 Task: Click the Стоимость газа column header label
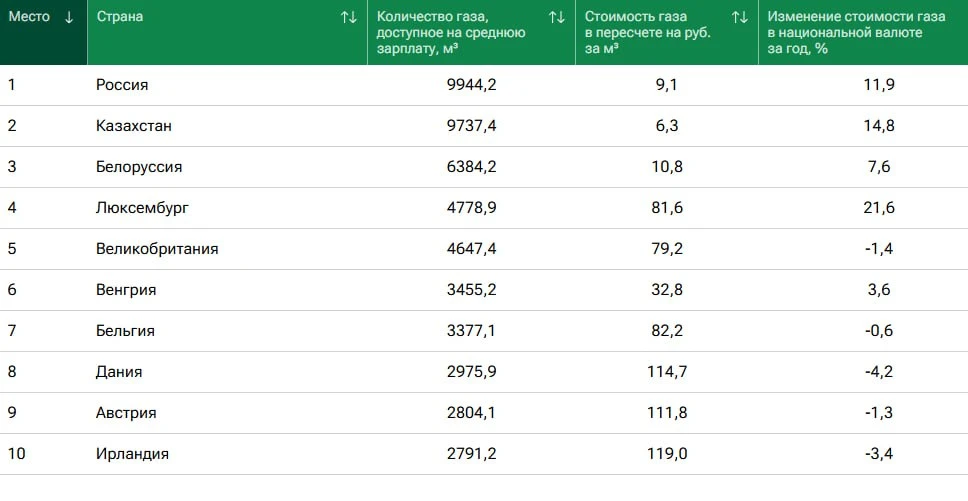[x=648, y=33]
